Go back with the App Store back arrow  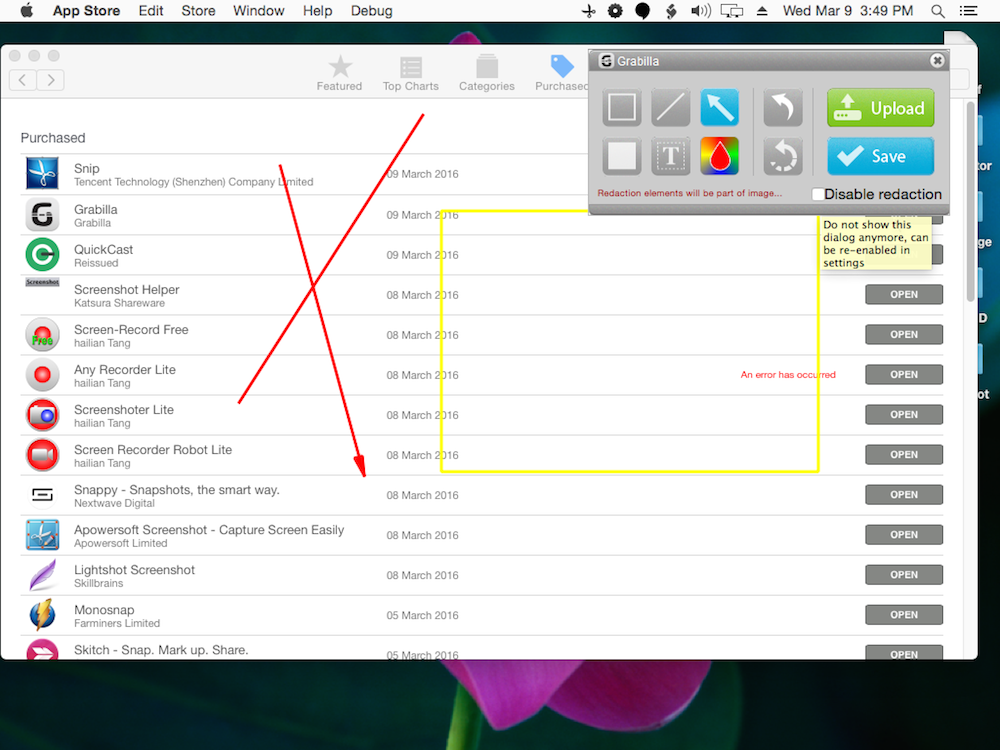point(23,80)
